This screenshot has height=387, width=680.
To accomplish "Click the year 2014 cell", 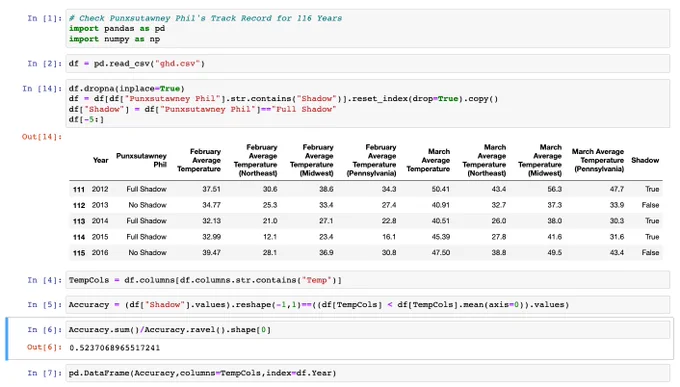I will [100, 221].
